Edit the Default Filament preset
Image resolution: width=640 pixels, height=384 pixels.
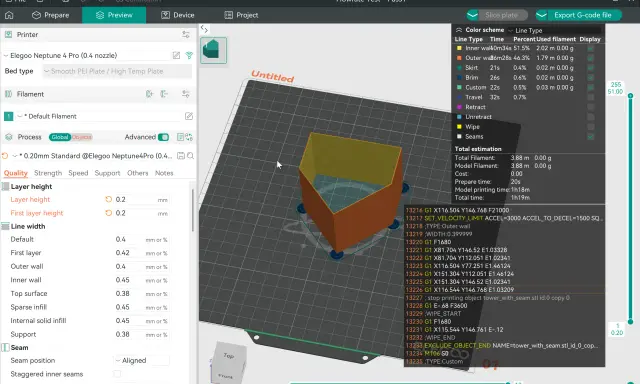click(189, 116)
